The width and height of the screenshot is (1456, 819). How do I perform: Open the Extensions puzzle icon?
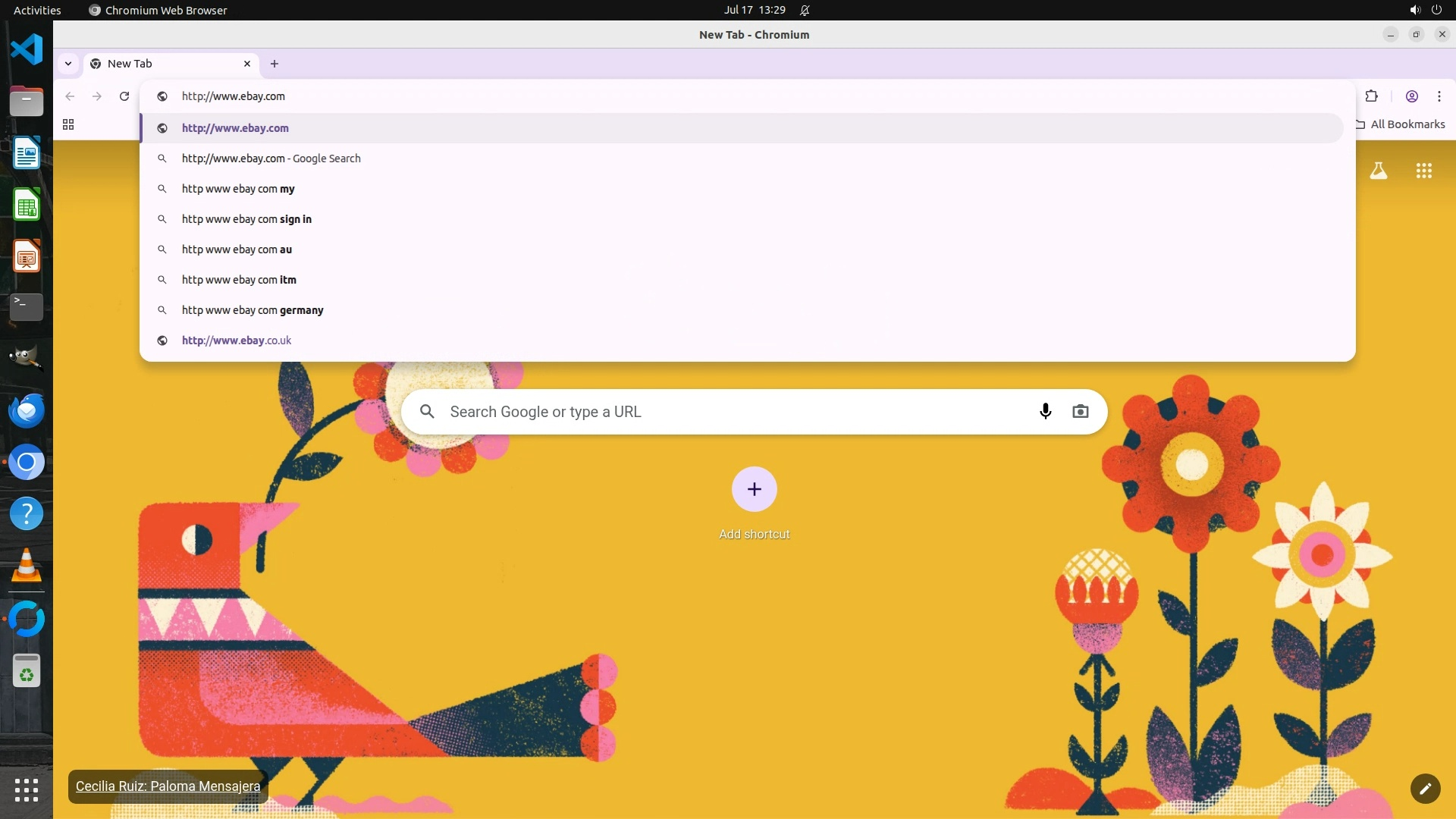1371,96
